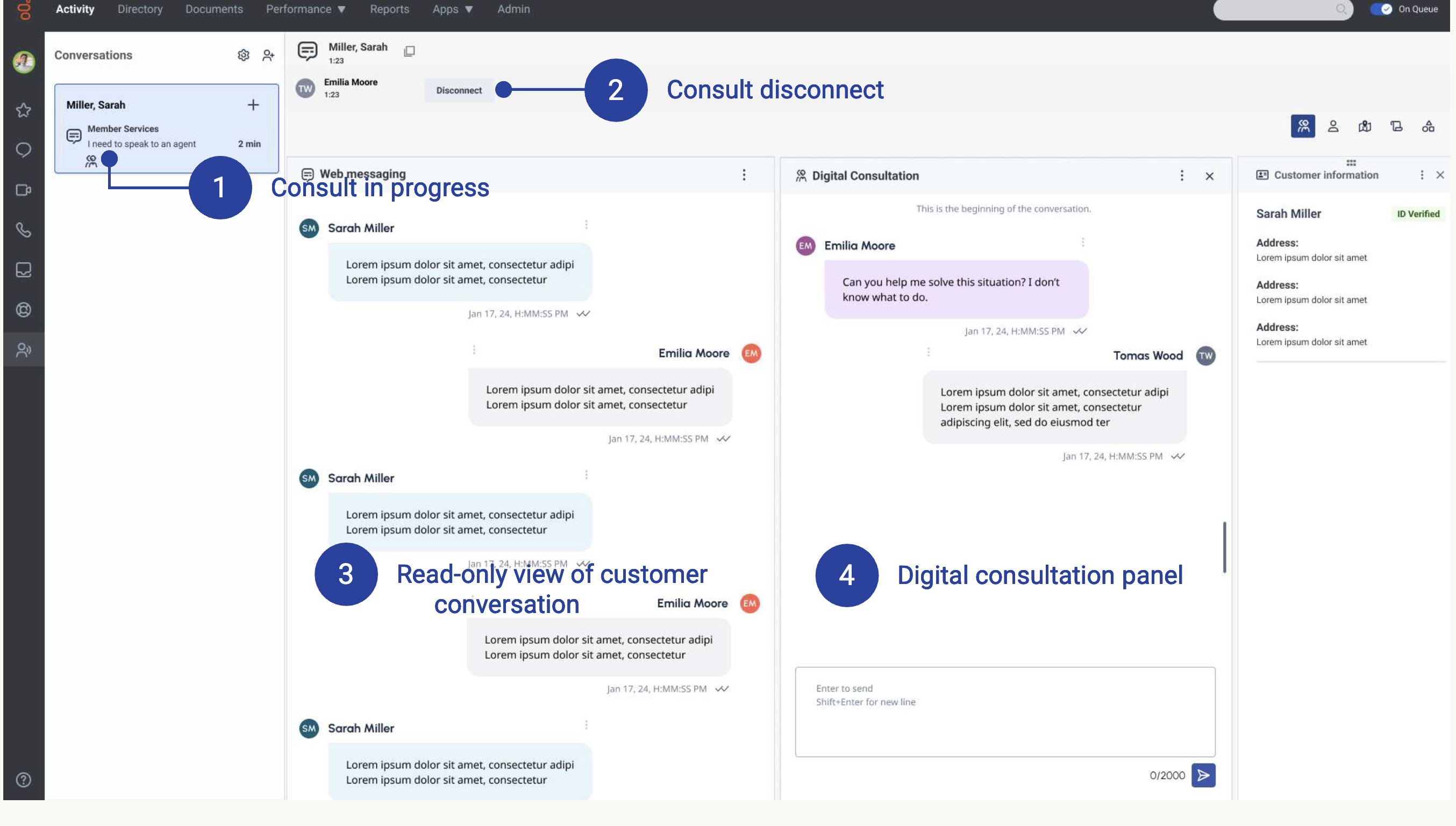Click the plus button on Miller, Sarah card
The height and width of the screenshot is (826, 1456).
253,105
